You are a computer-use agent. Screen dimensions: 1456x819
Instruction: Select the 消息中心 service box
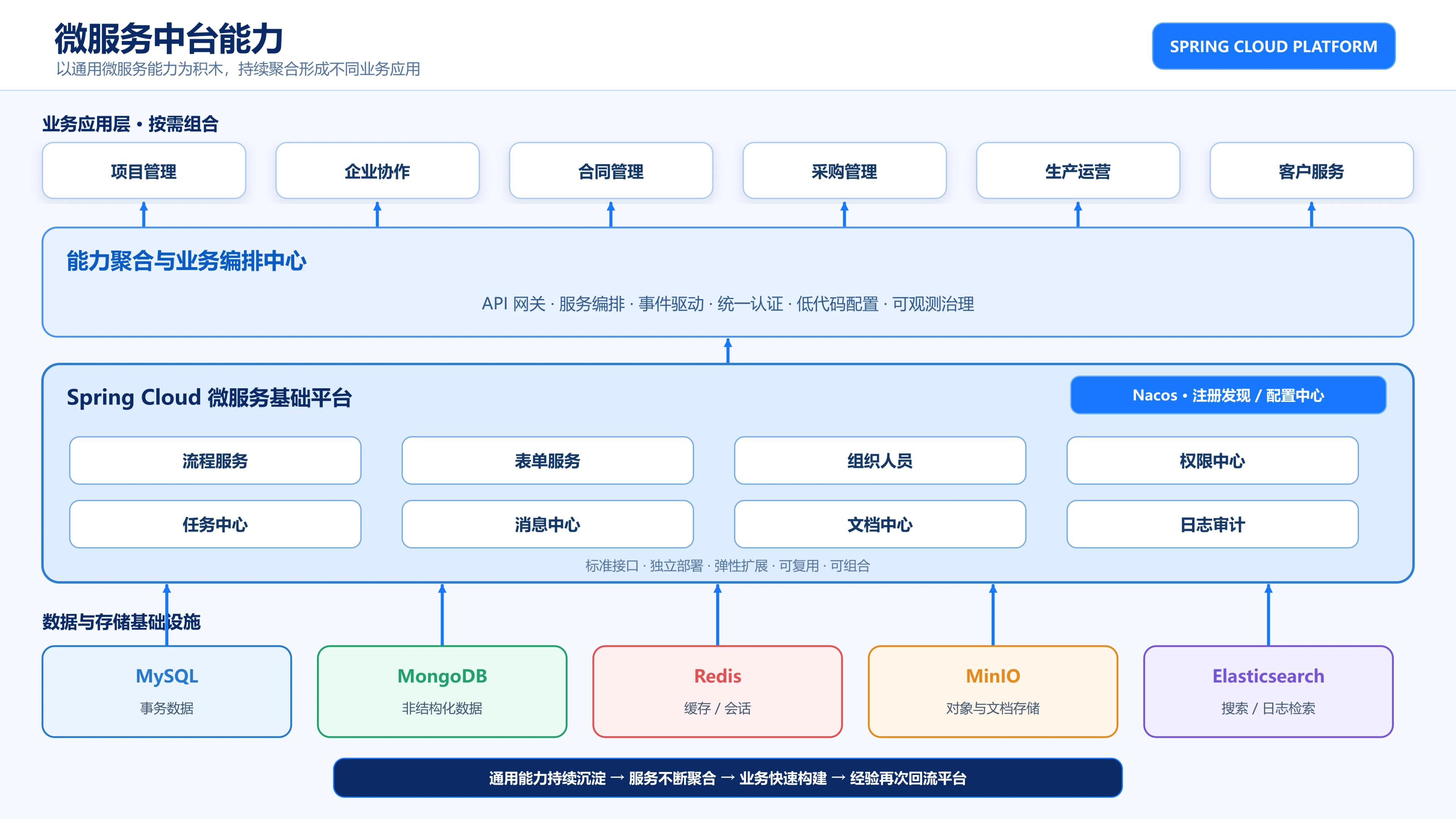pos(548,524)
